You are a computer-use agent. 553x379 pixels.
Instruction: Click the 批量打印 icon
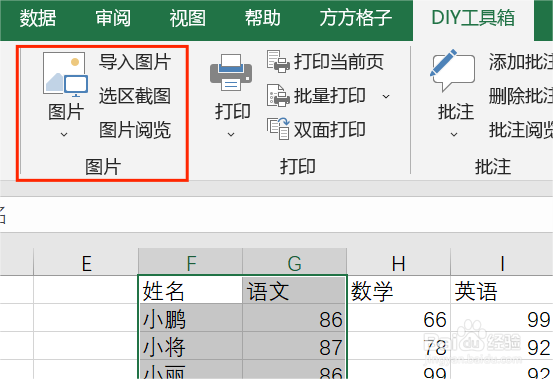[278, 96]
